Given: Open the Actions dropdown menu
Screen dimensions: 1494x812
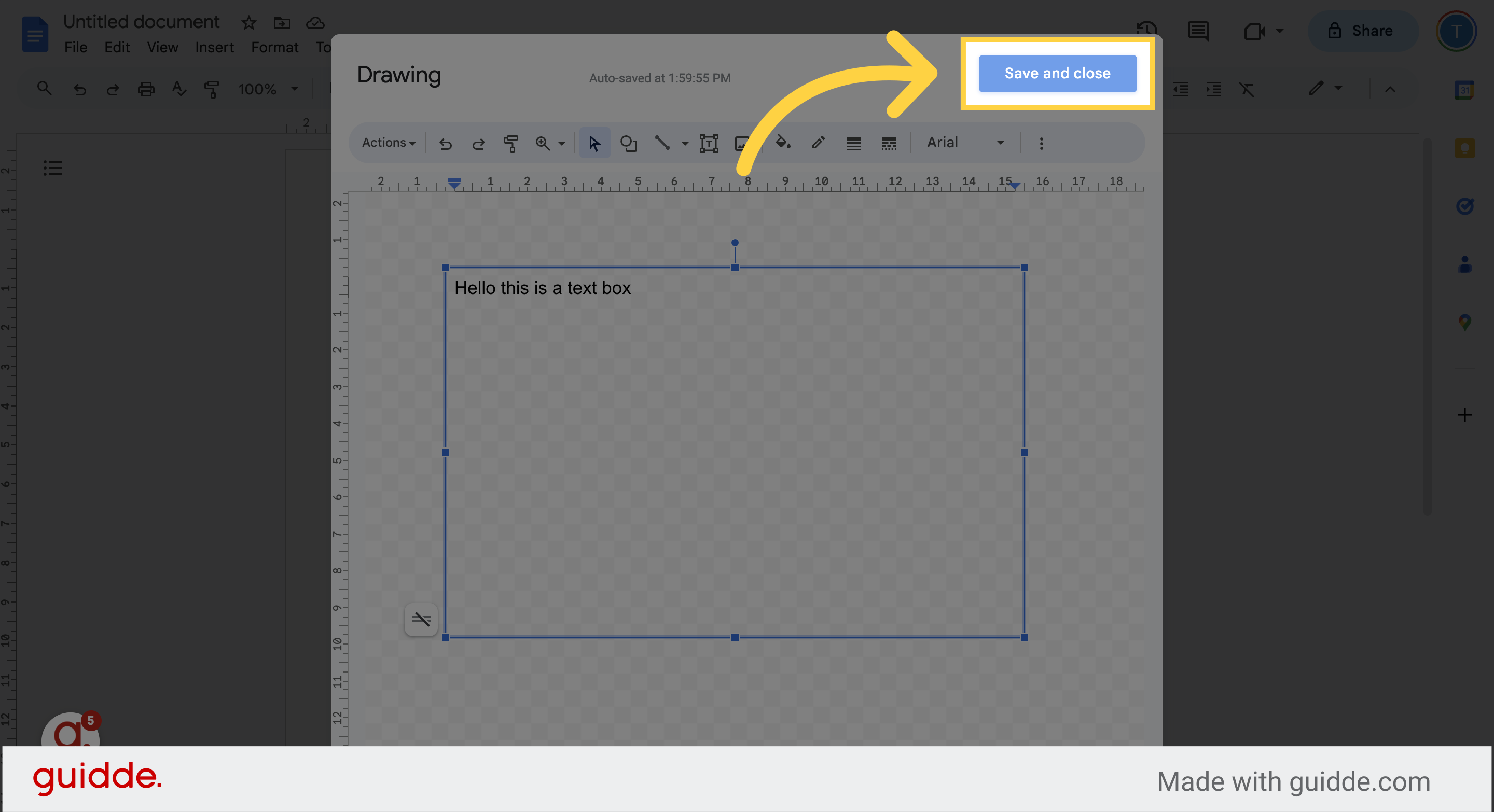Looking at the screenshot, I should pos(388,143).
